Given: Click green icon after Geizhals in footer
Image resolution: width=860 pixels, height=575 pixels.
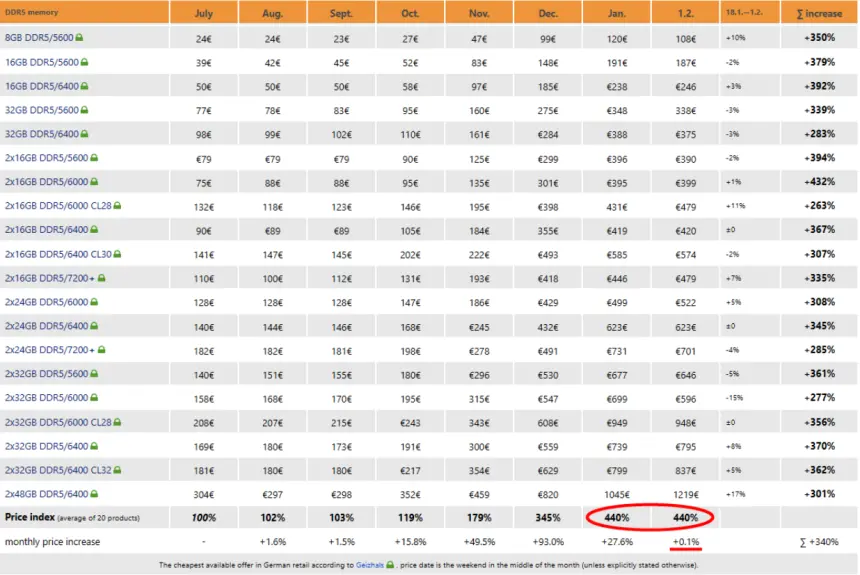Looking at the screenshot, I should point(391,565).
